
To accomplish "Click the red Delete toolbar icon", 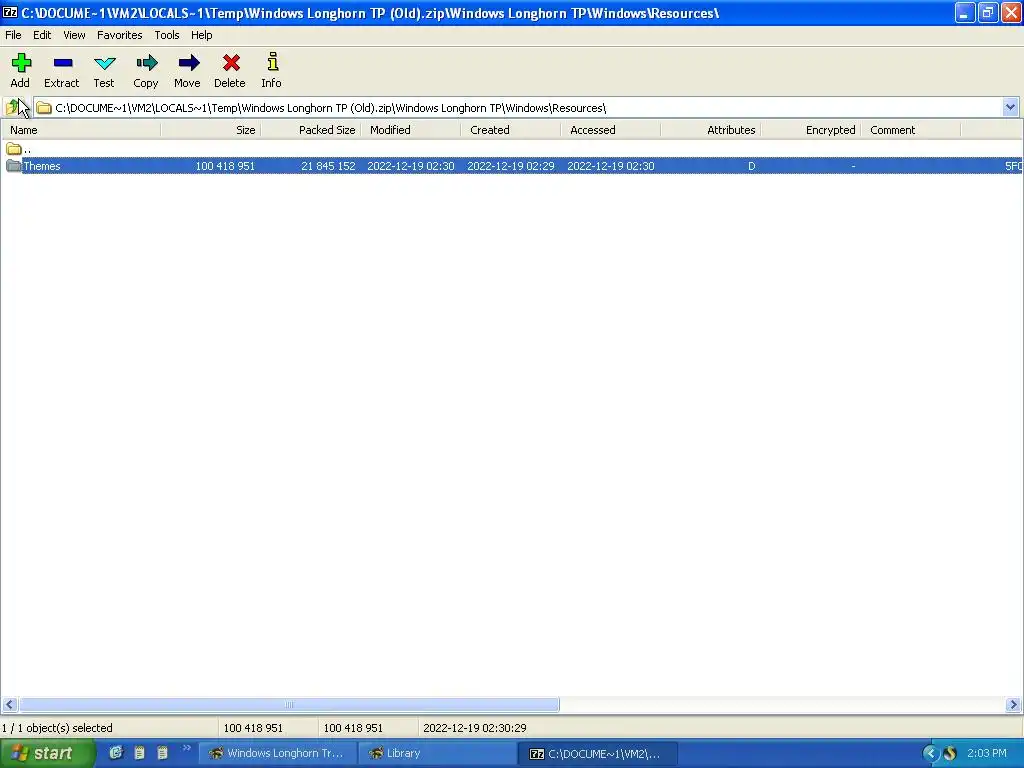I will point(231,63).
